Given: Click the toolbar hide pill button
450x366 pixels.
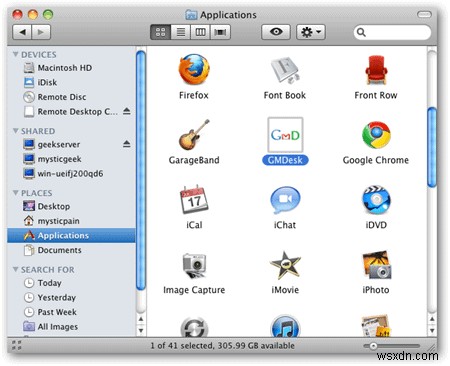Looking at the screenshot, I should (x=424, y=14).
